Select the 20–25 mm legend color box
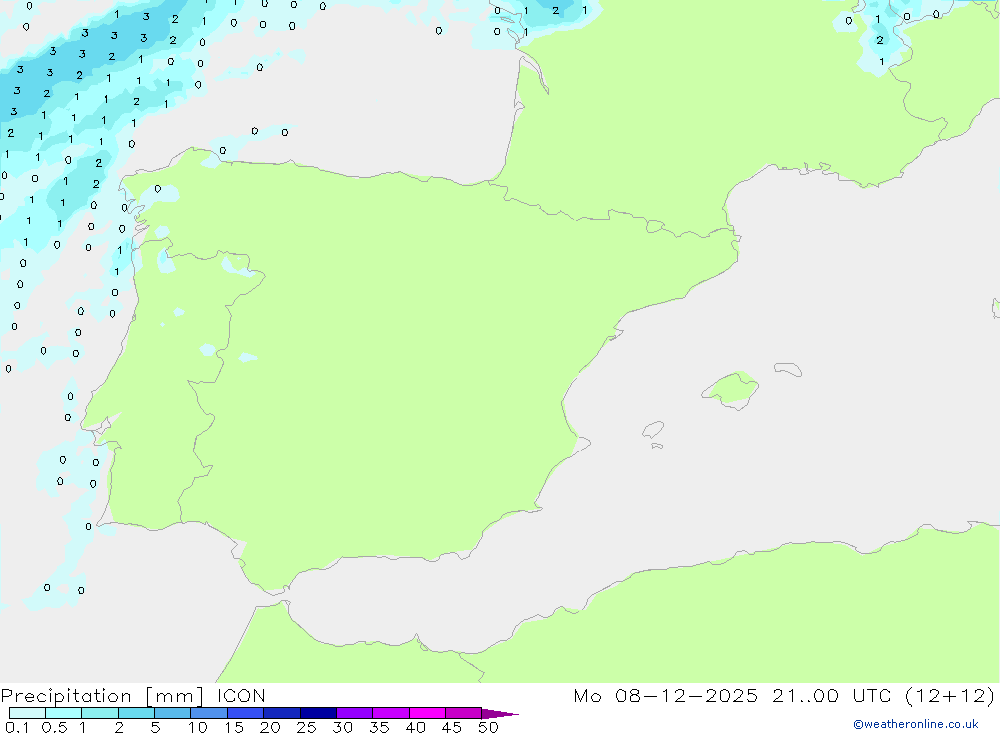1000x733 pixels. click(282, 713)
